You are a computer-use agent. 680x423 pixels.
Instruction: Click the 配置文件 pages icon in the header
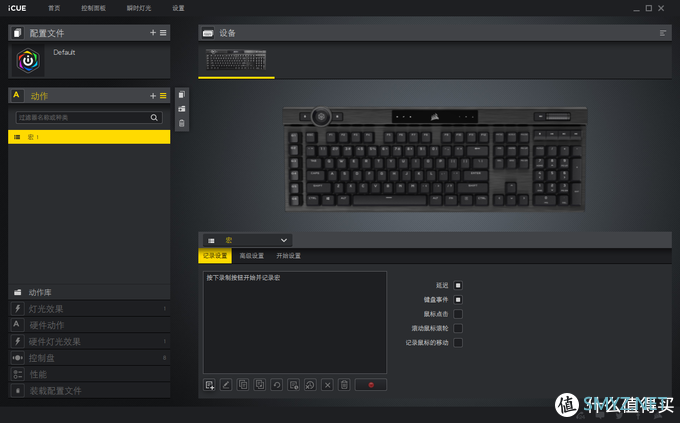point(17,33)
